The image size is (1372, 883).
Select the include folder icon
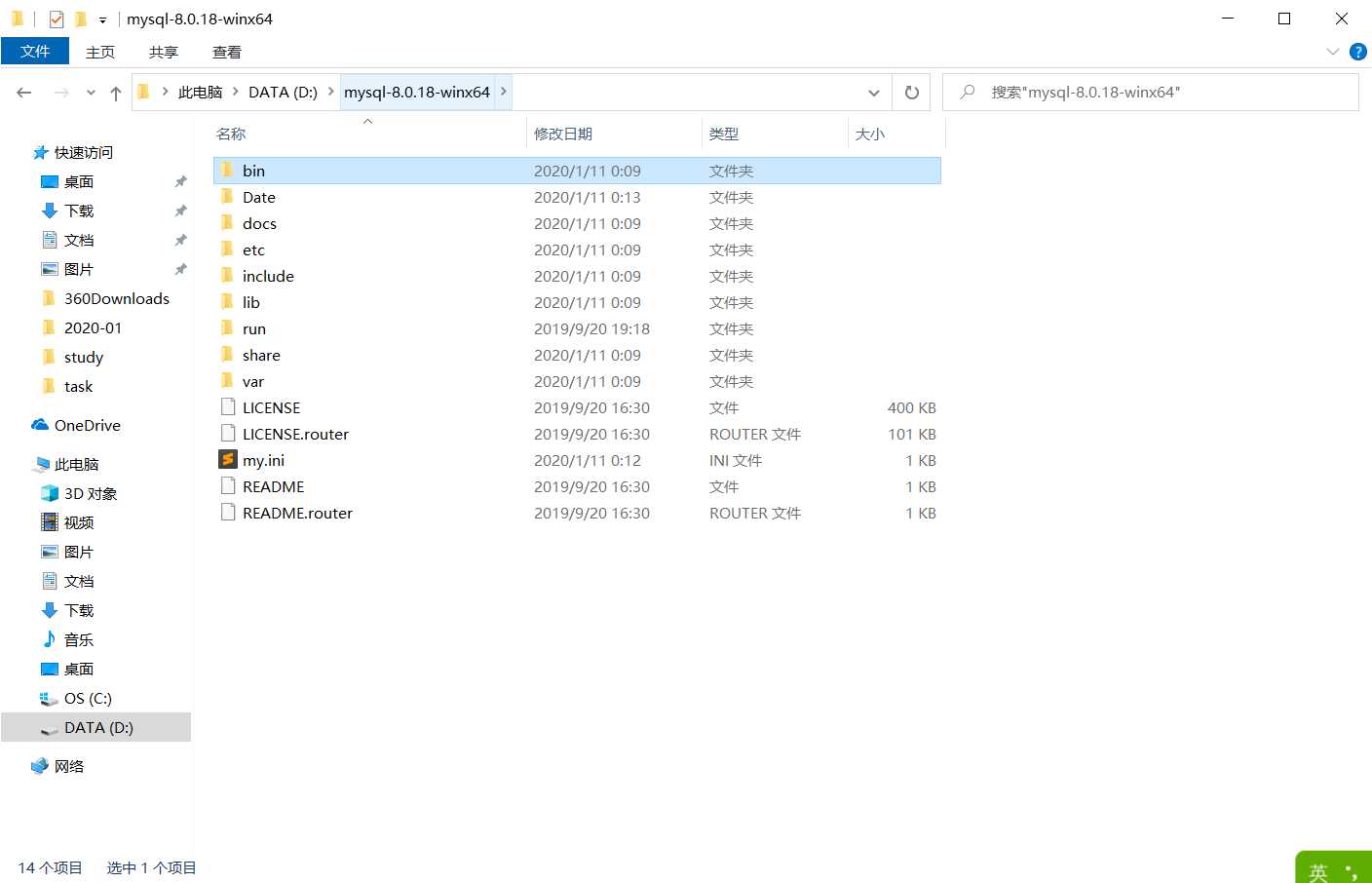(227, 275)
